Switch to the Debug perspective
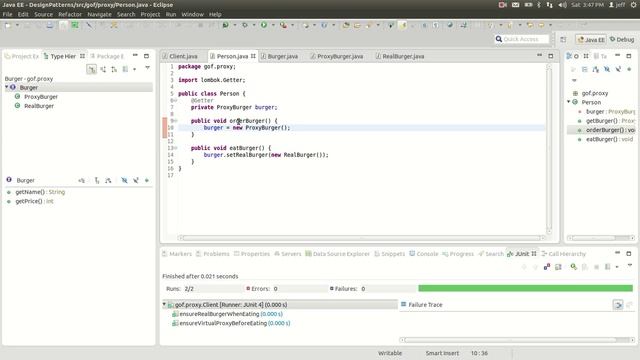Image resolution: width=640 pixels, height=360 pixels. [x=622, y=40]
